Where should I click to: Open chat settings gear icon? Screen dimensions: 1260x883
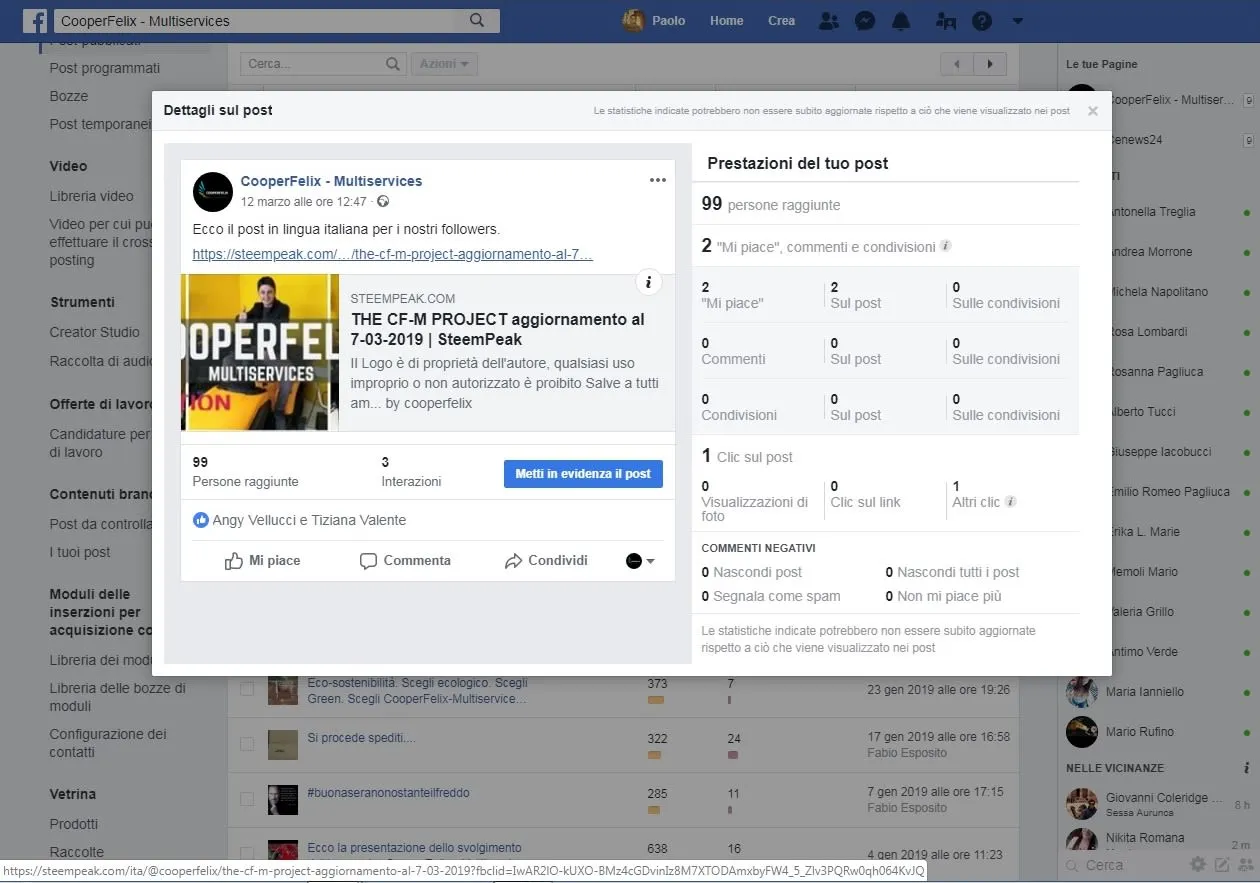tap(1197, 865)
